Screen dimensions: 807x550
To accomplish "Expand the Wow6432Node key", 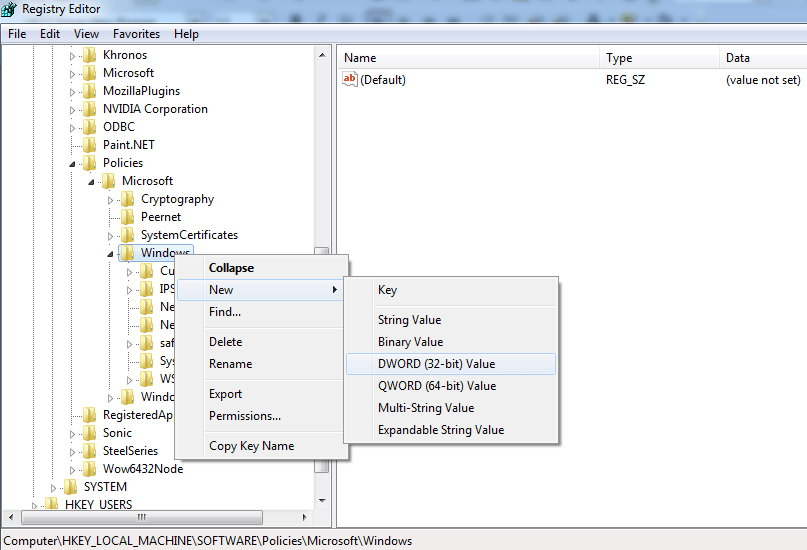I will click(73, 469).
